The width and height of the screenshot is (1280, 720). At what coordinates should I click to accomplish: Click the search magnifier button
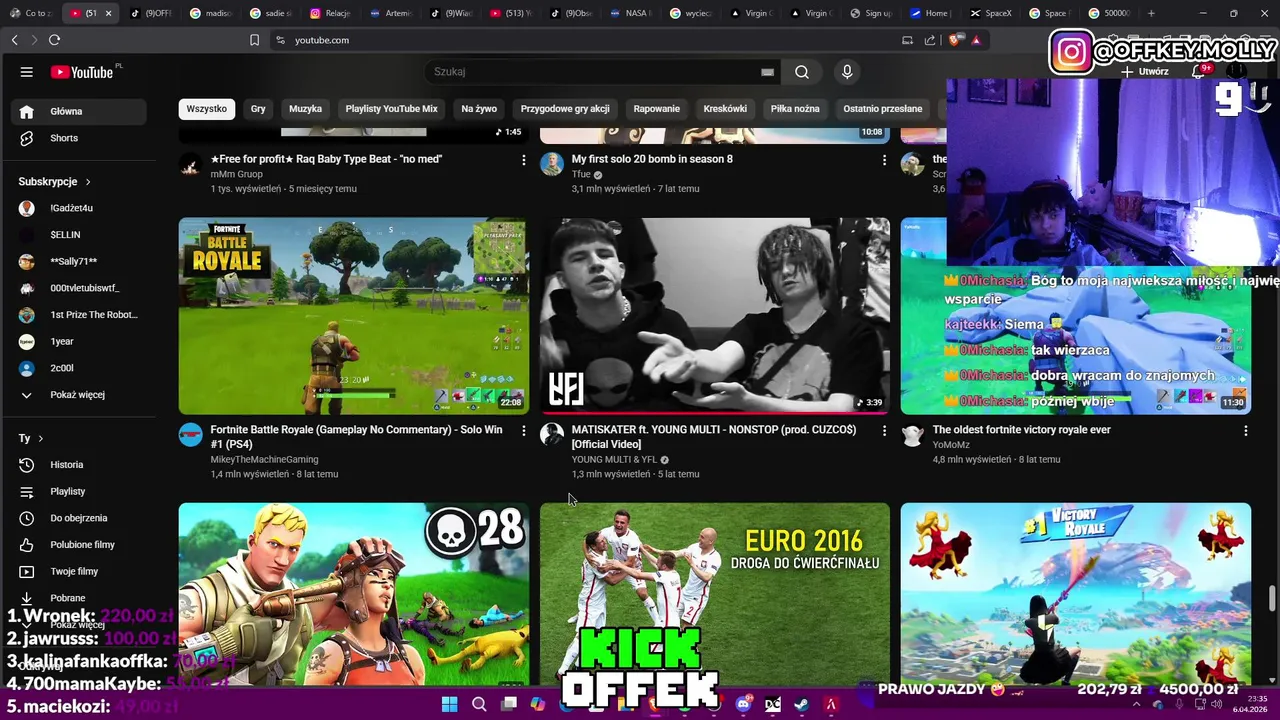[x=802, y=72]
